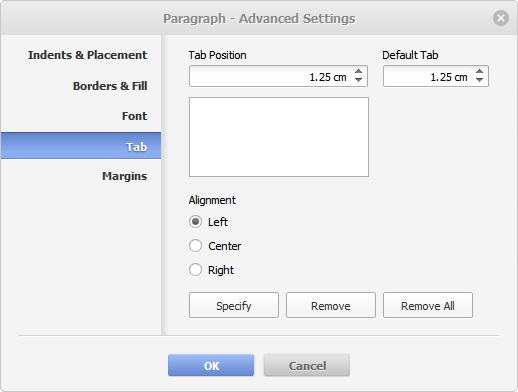Image resolution: width=518 pixels, height=392 pixels.
Task: Increase Tab Position with up arrow
Action: click(358, 71)
